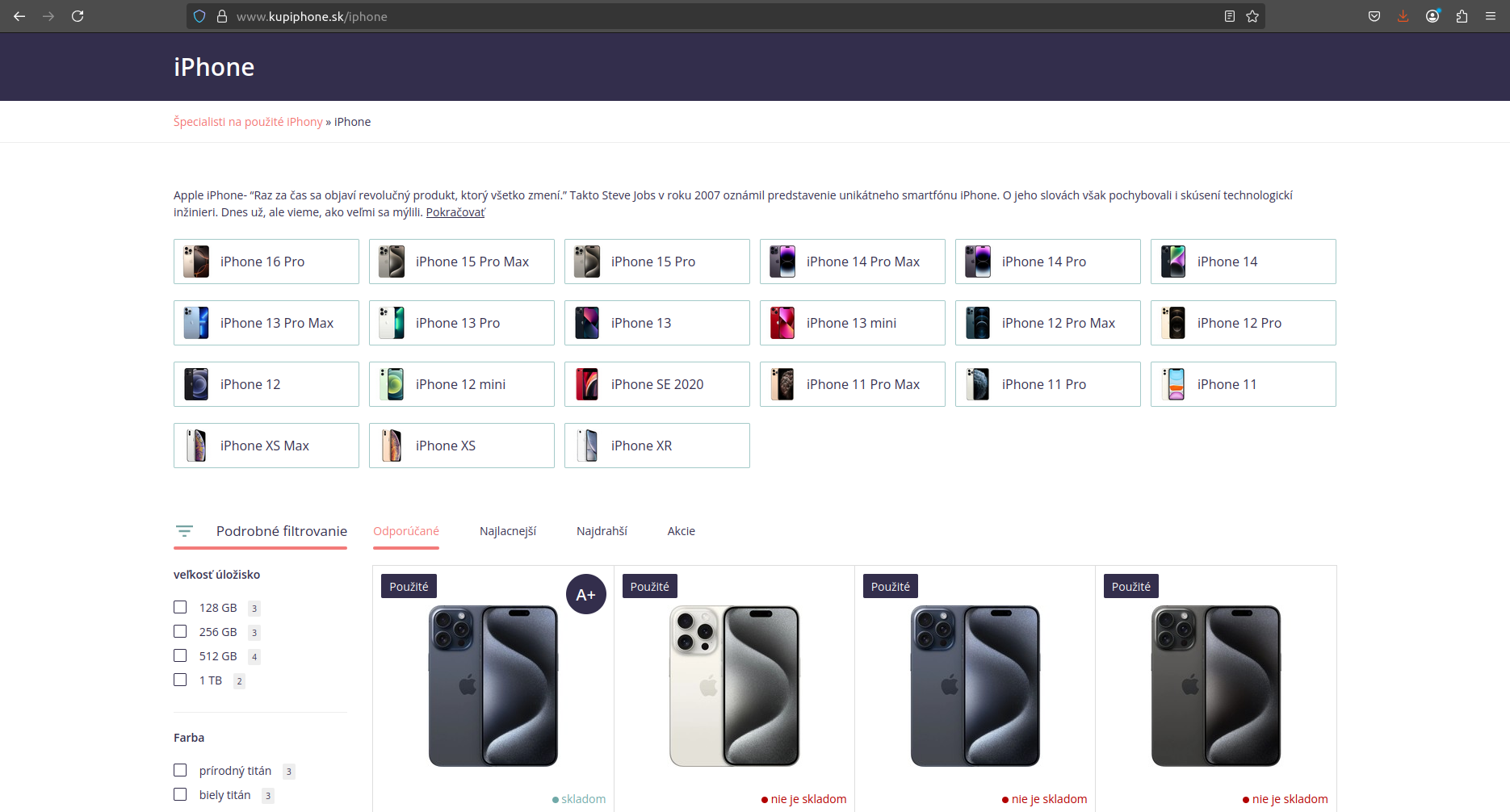Viewport: 1510px width, 812px height.
Task: Select the Najdrahší sorting tab
Action: 602,531
